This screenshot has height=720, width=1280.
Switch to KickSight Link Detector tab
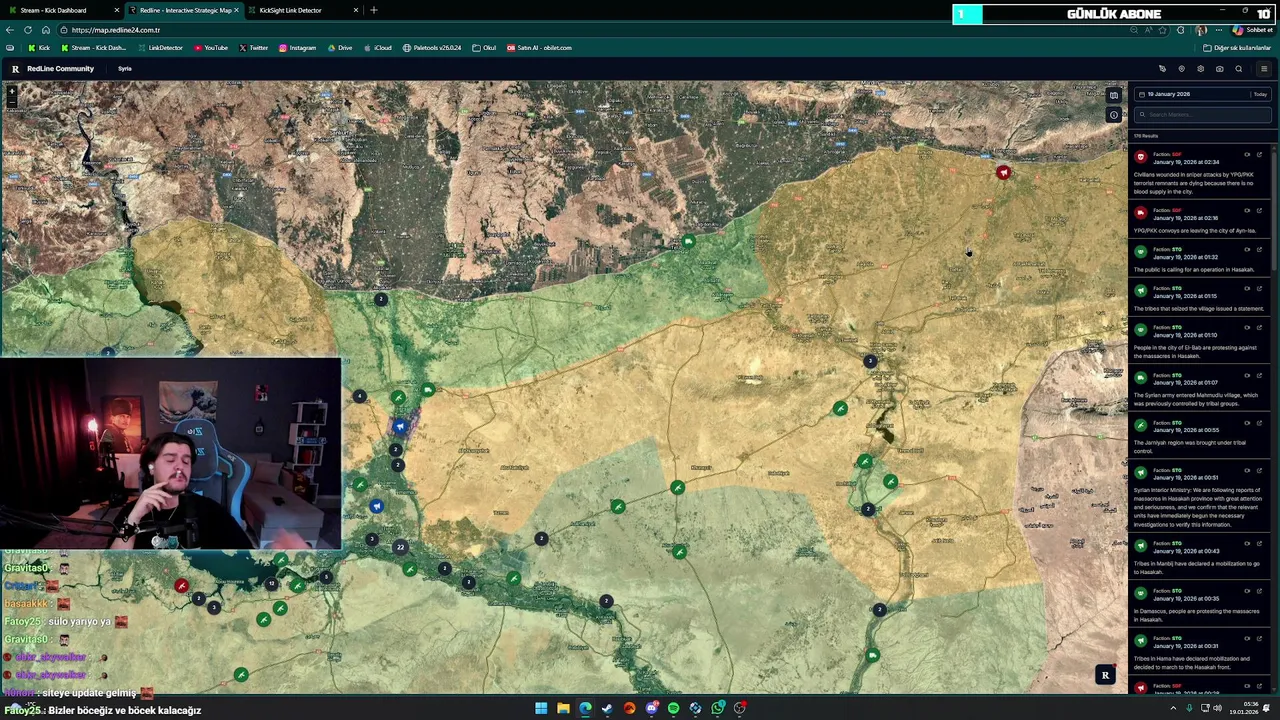click(302, 10)
